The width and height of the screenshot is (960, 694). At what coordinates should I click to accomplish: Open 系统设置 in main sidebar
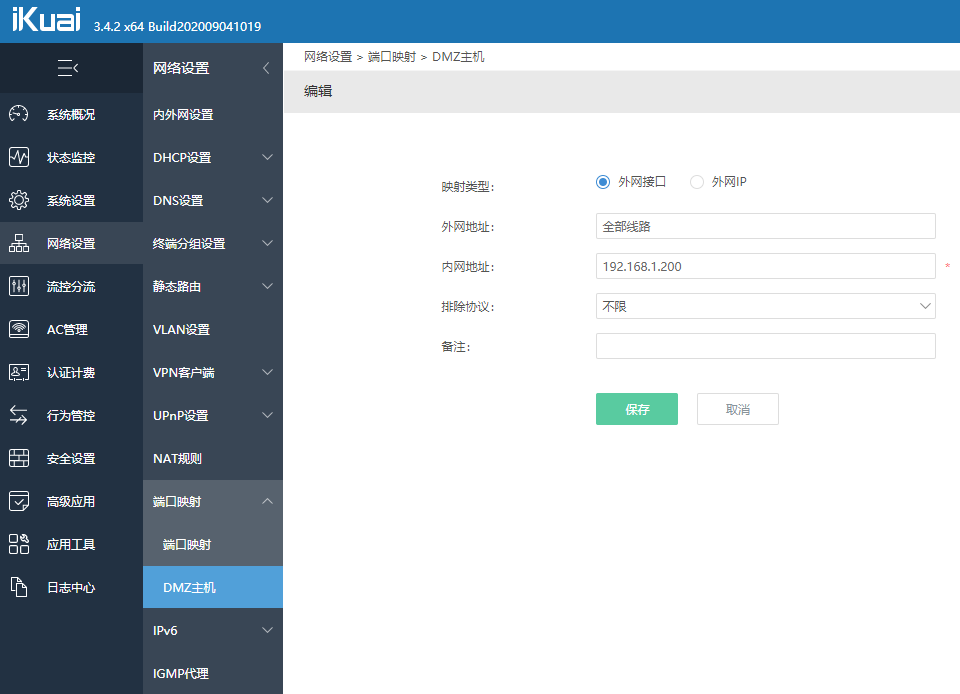(x=71, y=200)
